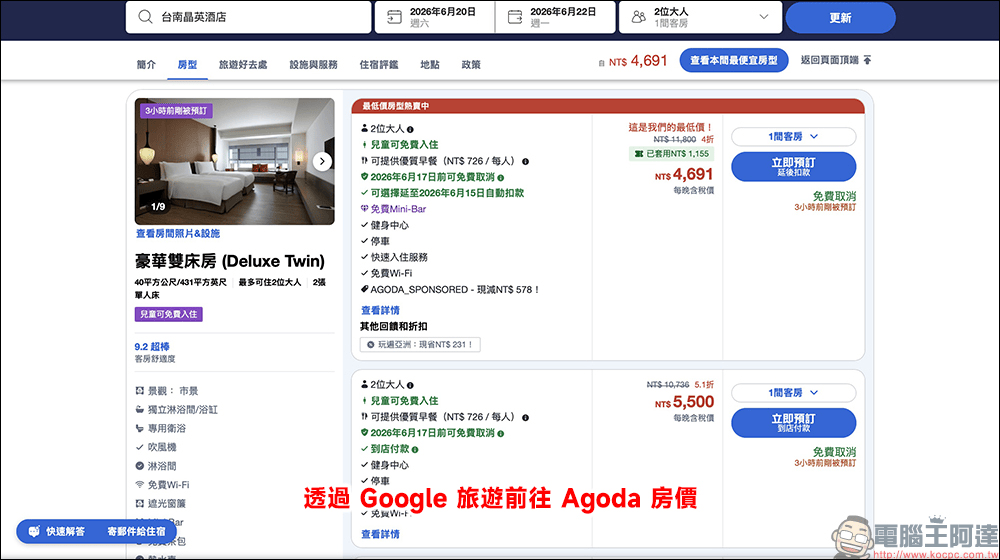Click the up arrow icon beside 返回頁面頂端
This screenshot has height=560, width=1000.
[x=867, y=60]
